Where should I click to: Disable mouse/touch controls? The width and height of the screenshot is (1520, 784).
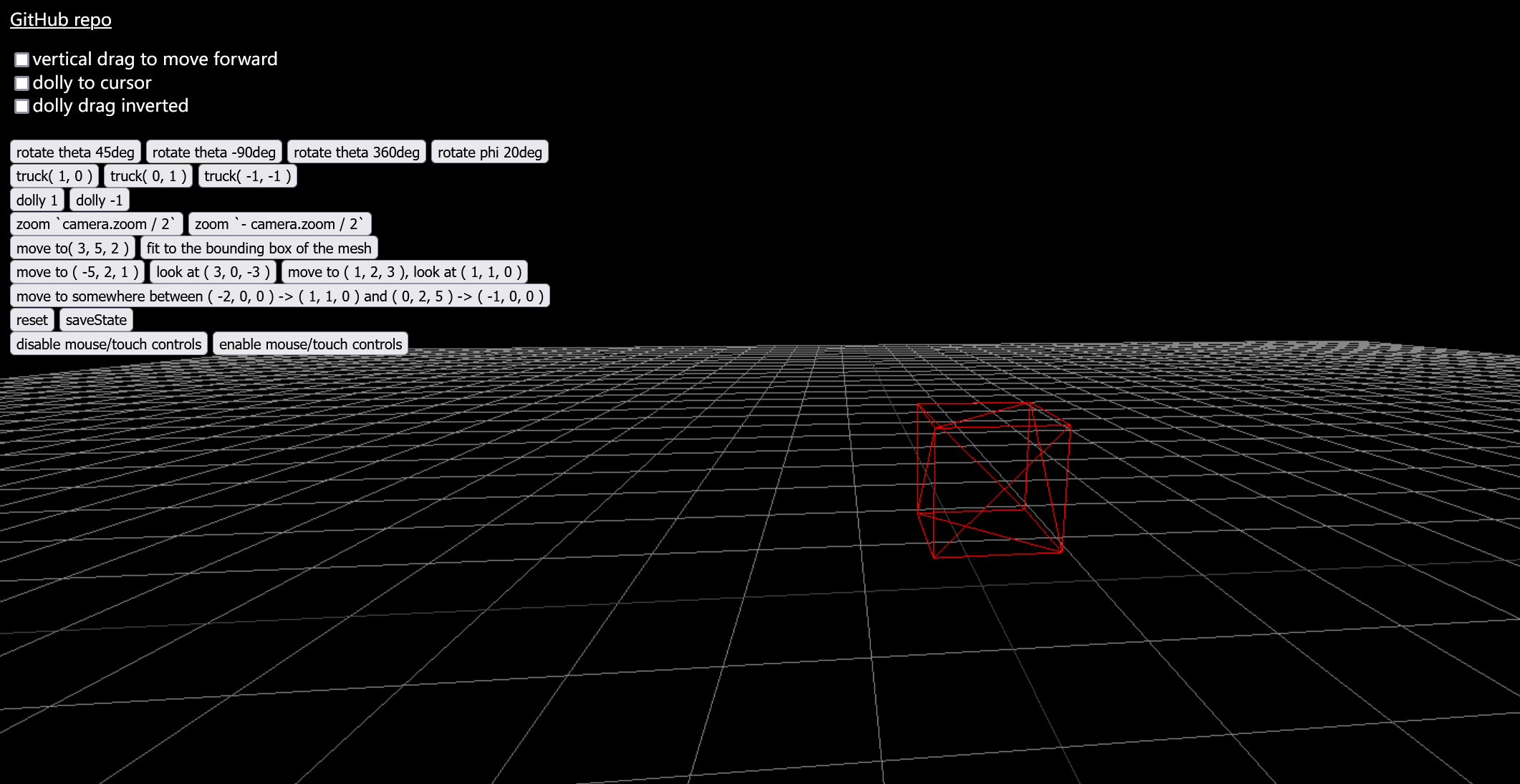tap(109, 344)
